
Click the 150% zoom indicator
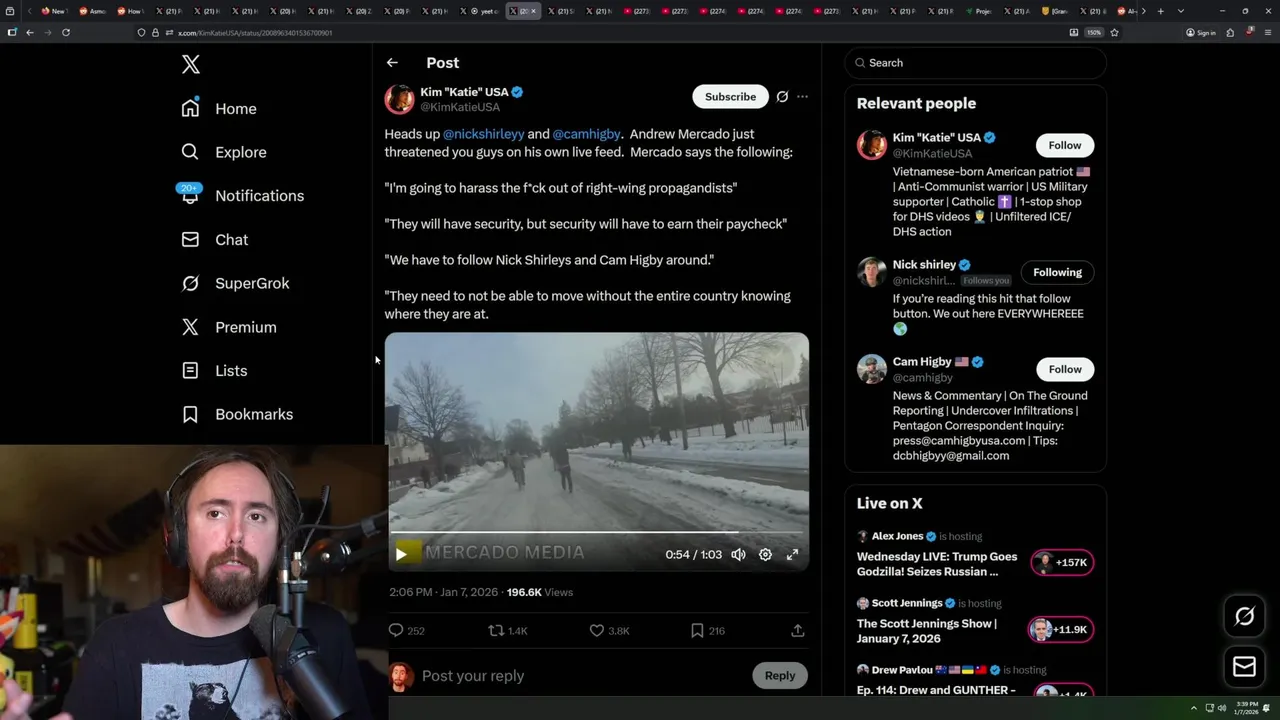click(1094, 33)
